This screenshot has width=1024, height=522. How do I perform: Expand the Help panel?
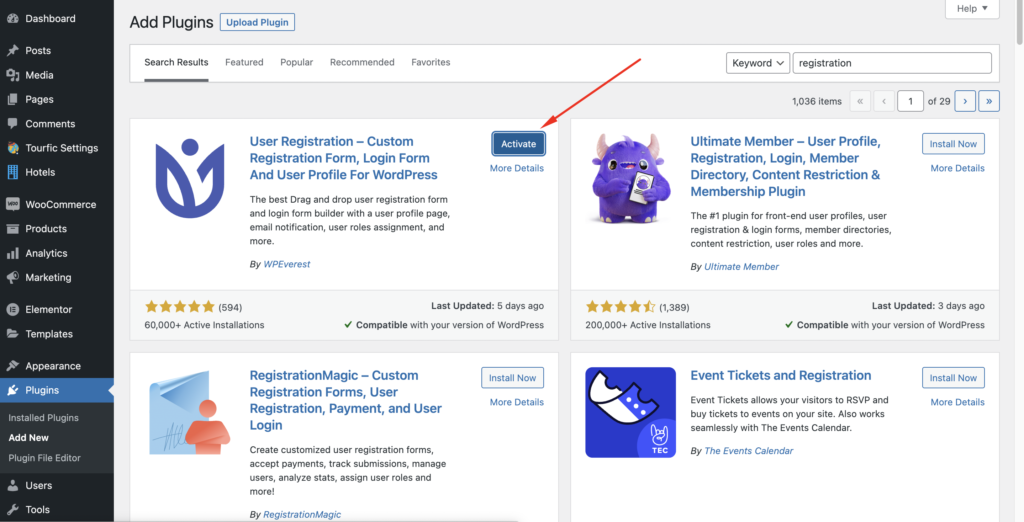click(x=972, y=8)
